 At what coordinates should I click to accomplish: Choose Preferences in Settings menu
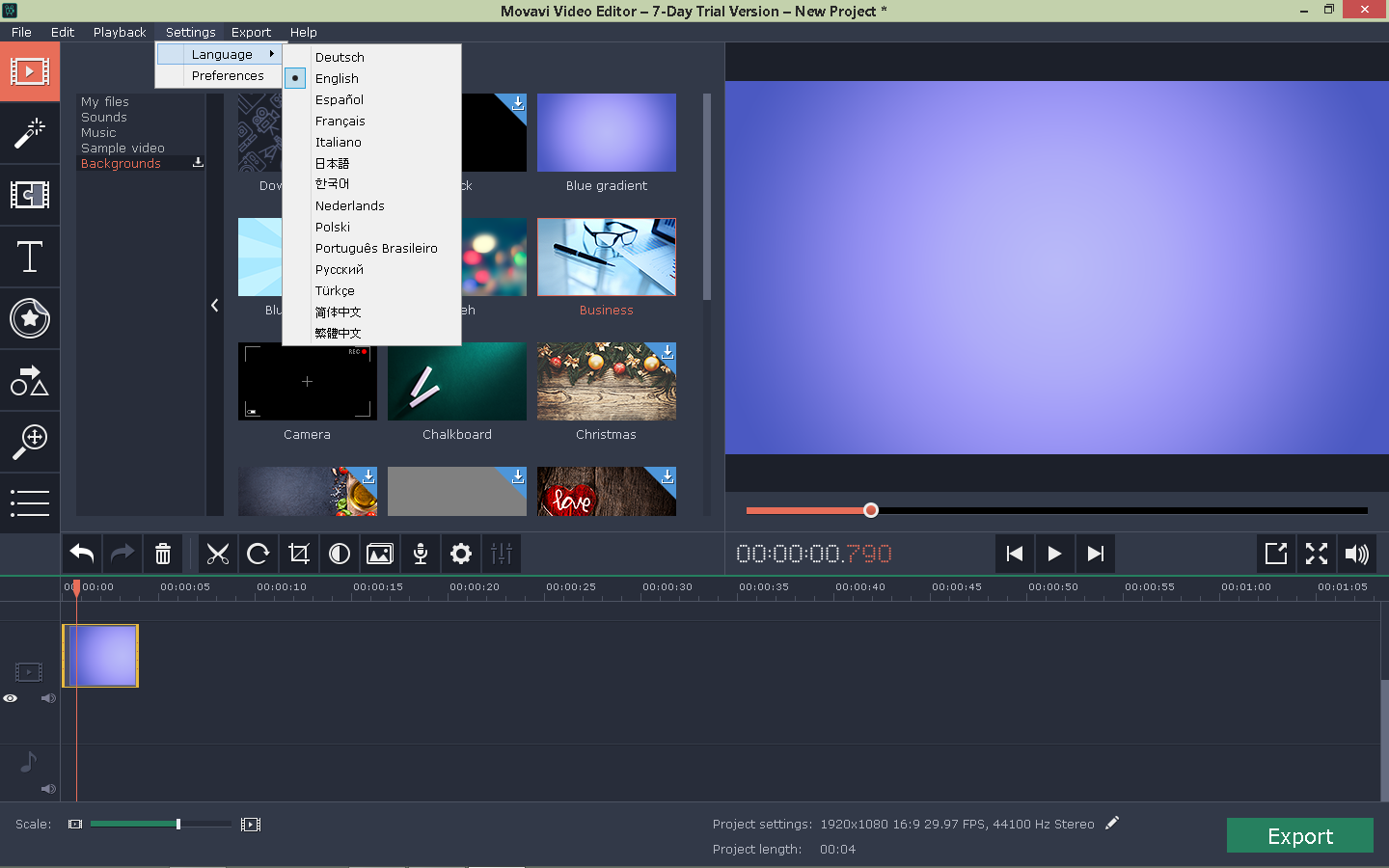point(228,75)
